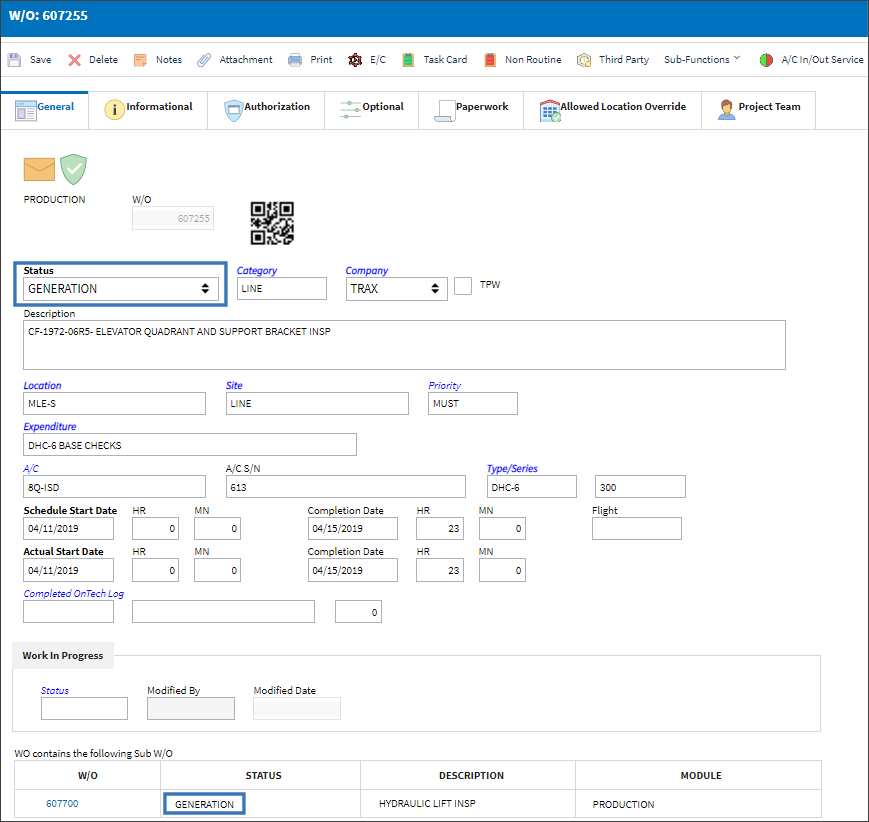Click the green shield checkmark icon
Image resolution: width=869 pixels, height=822 pixels.
[74, 169]
